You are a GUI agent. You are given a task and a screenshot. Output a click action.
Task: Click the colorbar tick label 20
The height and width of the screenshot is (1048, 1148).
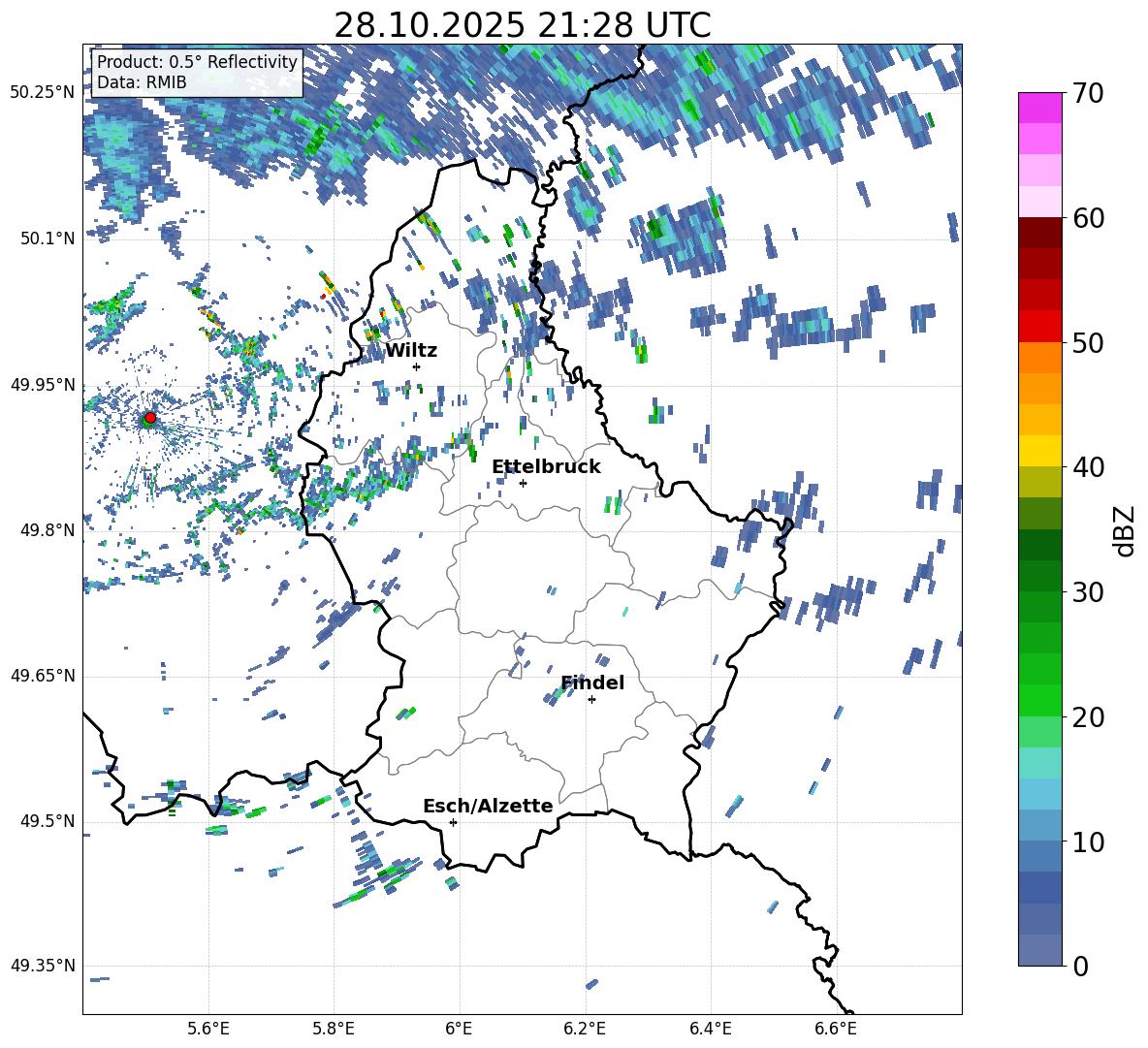[1088, 716]
